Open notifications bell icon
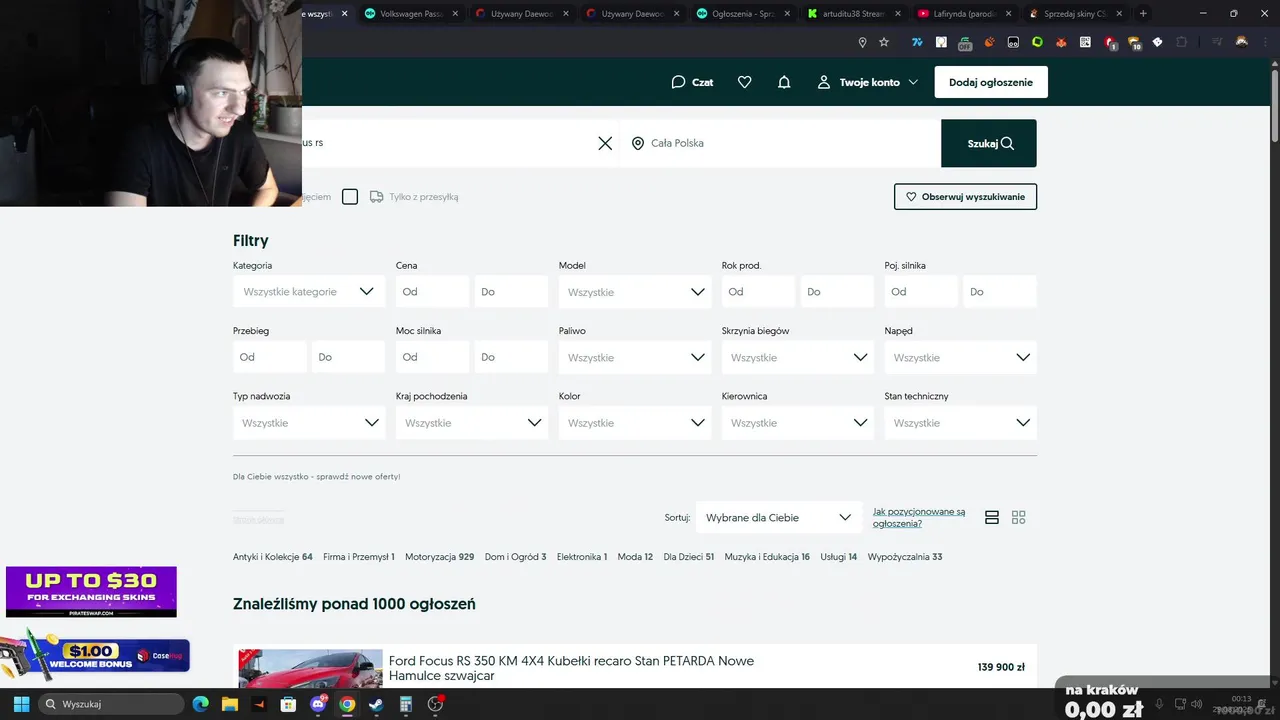The width and height of the screenshot is (1280, 720). tap(784, 82)
